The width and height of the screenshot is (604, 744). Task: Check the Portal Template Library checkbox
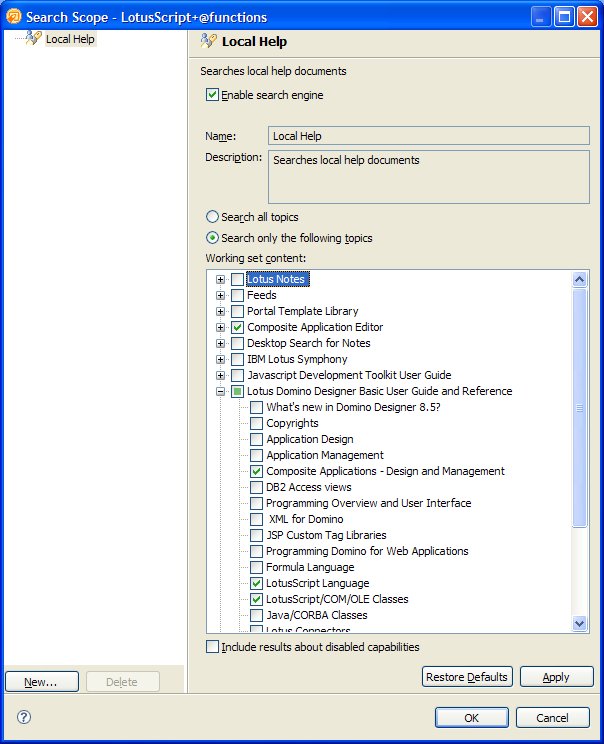[x=237, y=311]
